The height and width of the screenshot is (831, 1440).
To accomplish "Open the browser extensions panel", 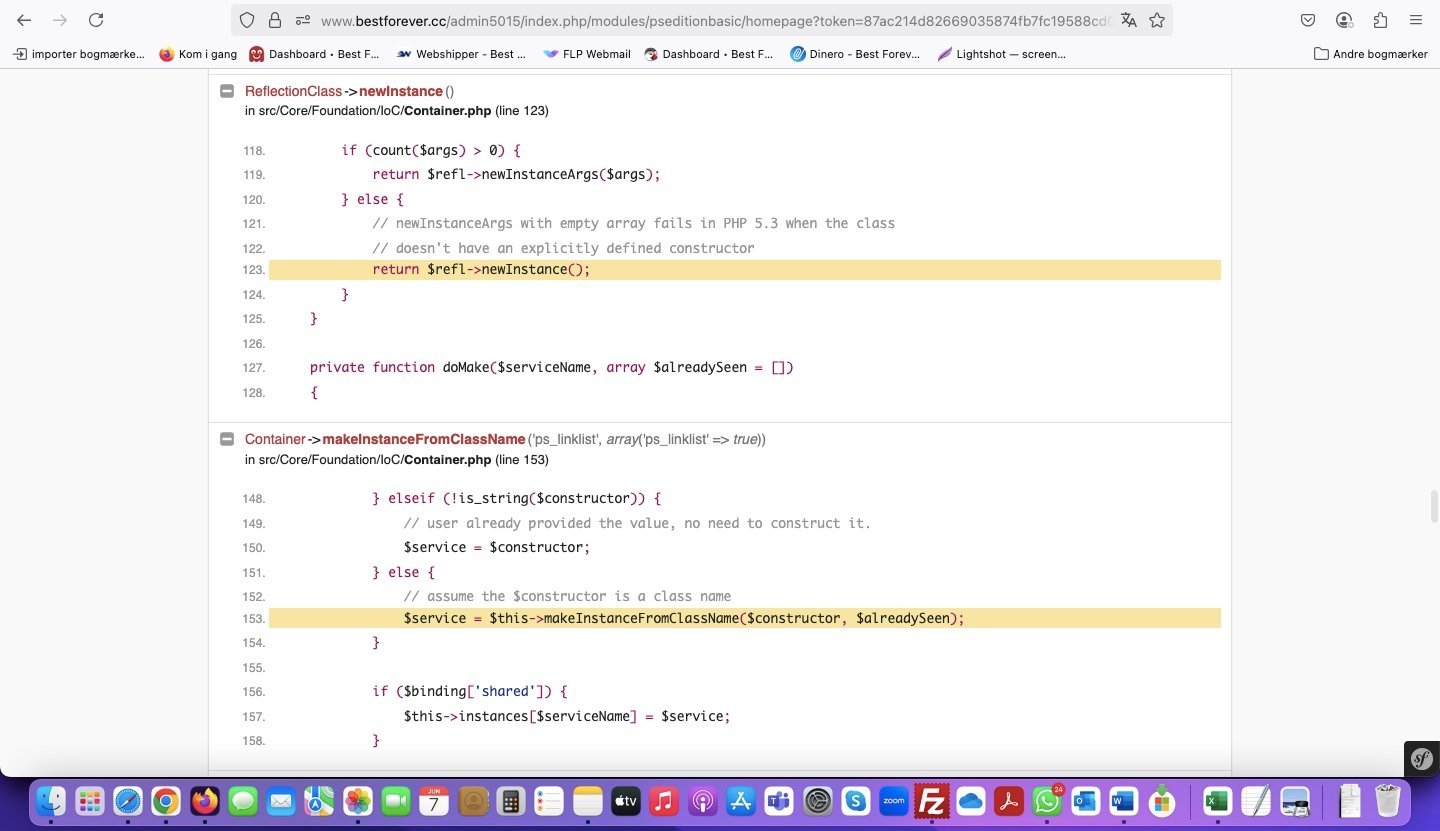I will pos(1380,20).
